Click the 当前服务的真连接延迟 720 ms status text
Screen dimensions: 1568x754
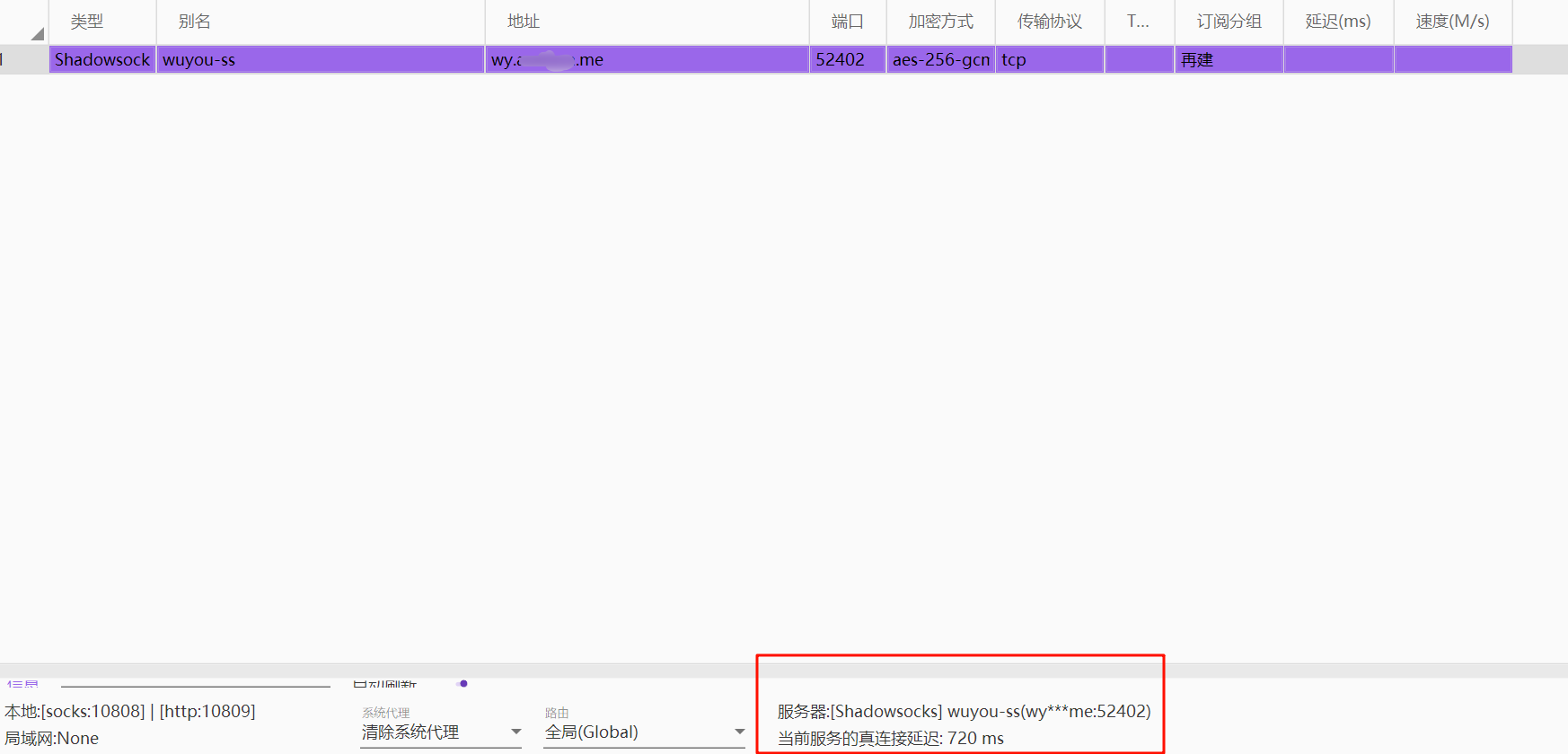(x=890, y=739)
